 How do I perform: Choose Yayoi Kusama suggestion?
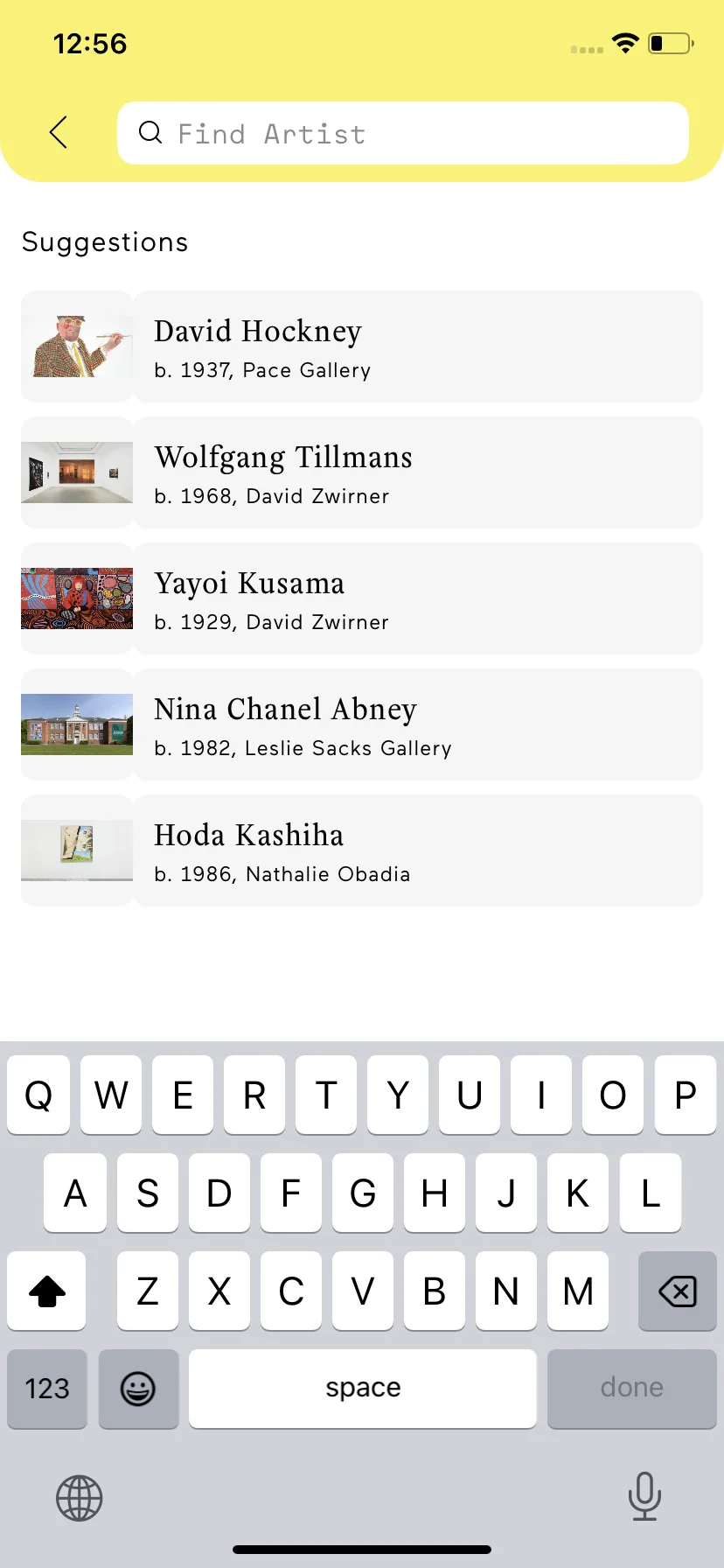click(362, 598)
